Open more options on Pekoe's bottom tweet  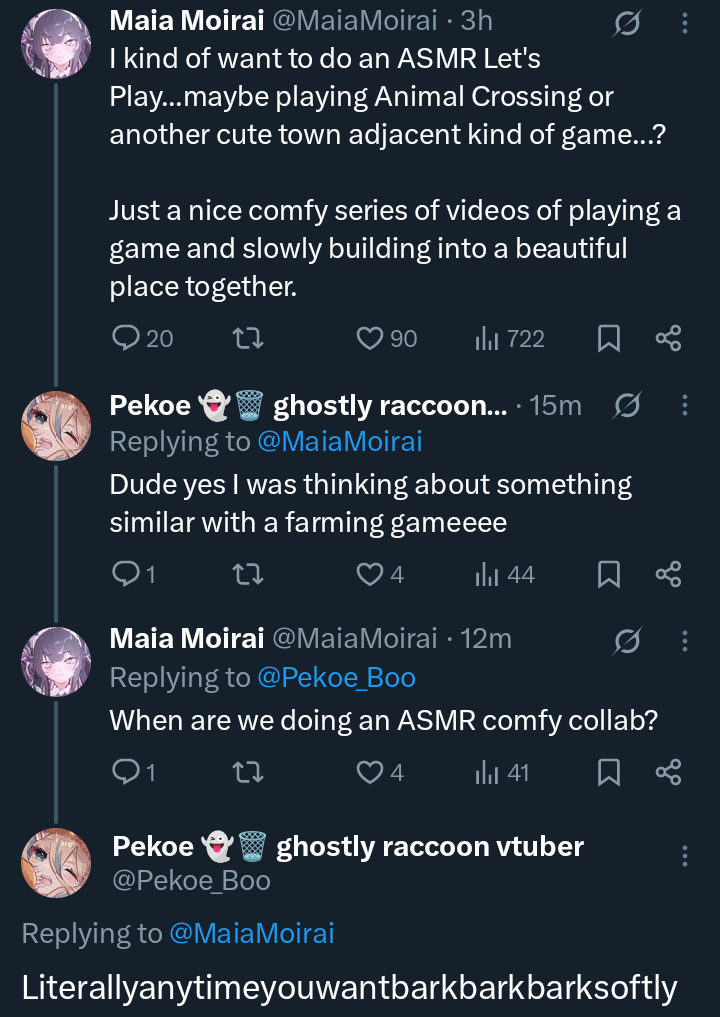(x=685, y=856)
